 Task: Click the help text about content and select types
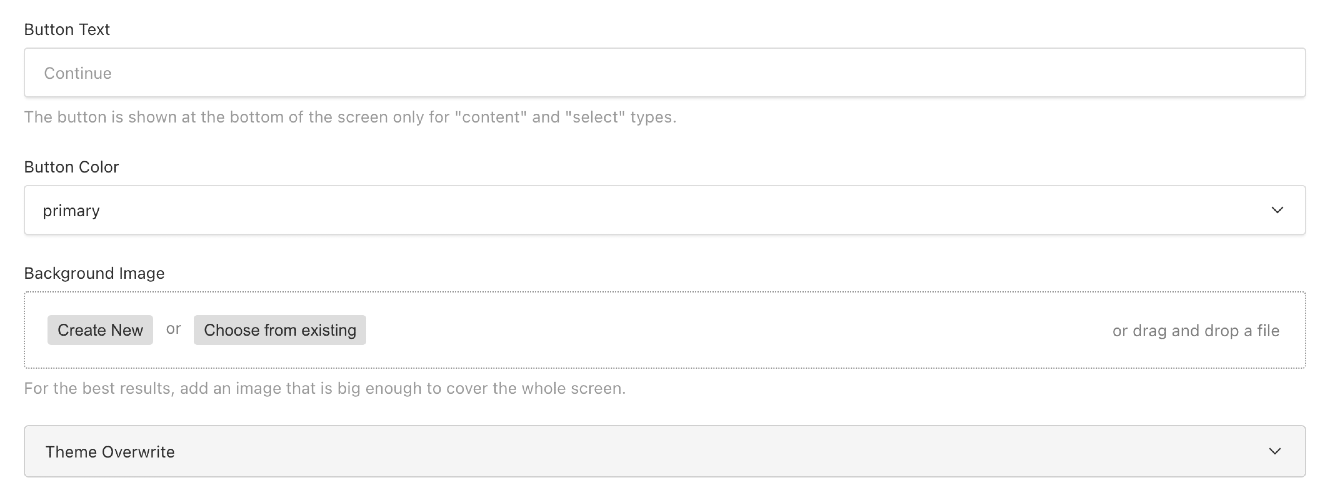350,117
